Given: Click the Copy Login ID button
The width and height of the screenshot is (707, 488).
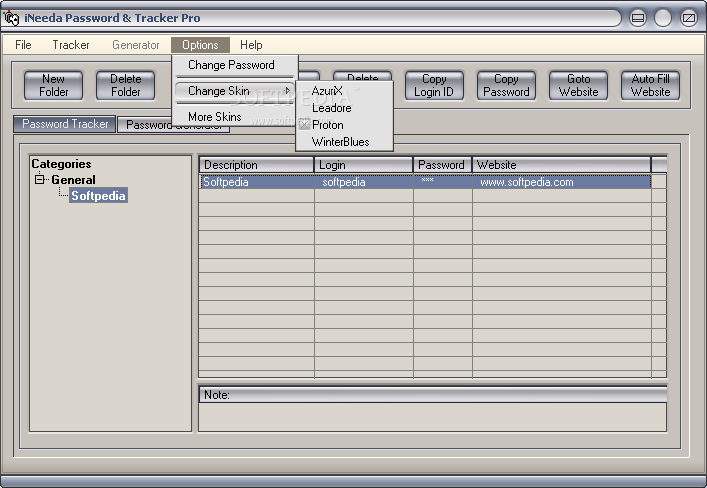Looking at the screenshot, I should pyautogui.click(x=434, y=85).
